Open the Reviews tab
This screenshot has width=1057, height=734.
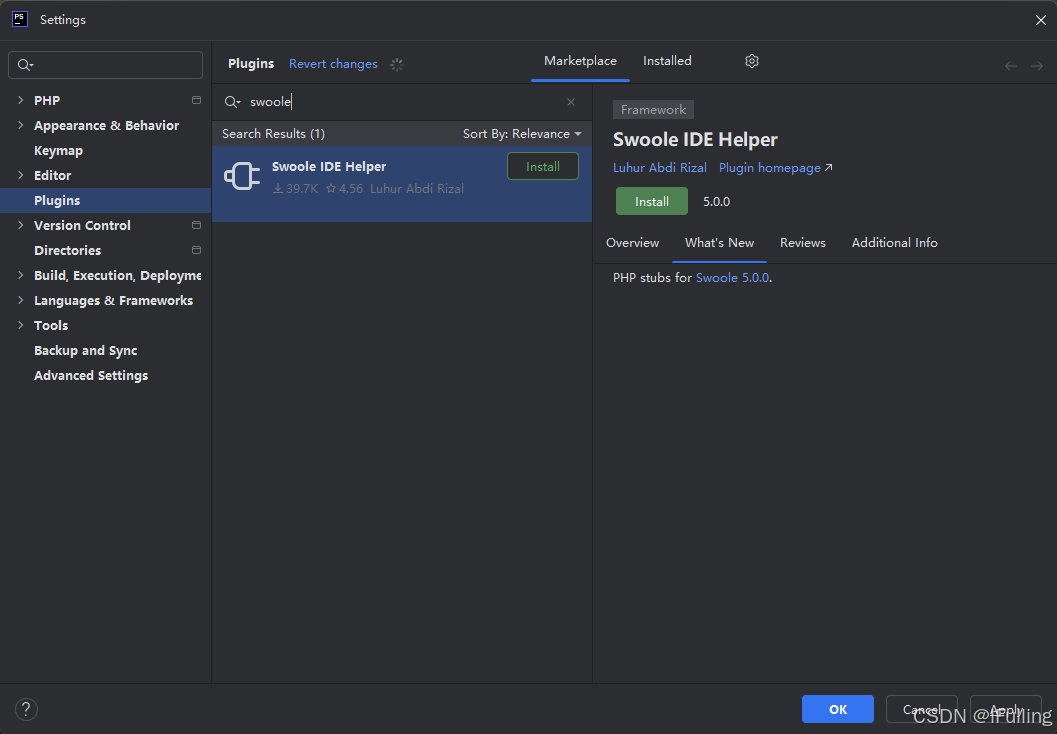tap(802, 243)
